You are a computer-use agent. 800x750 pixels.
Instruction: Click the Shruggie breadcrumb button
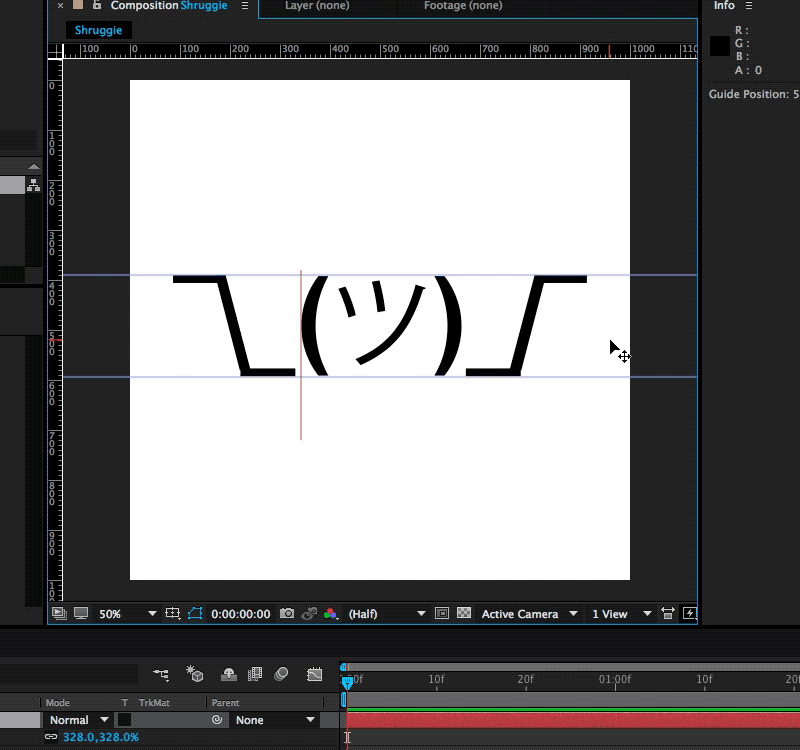tap(98, 30)
